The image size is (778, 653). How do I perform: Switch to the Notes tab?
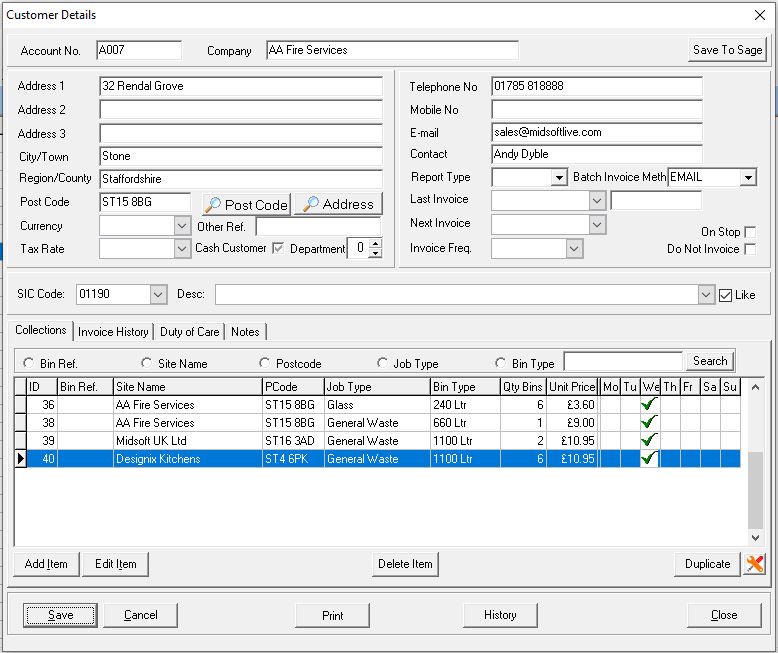(245, 332)
